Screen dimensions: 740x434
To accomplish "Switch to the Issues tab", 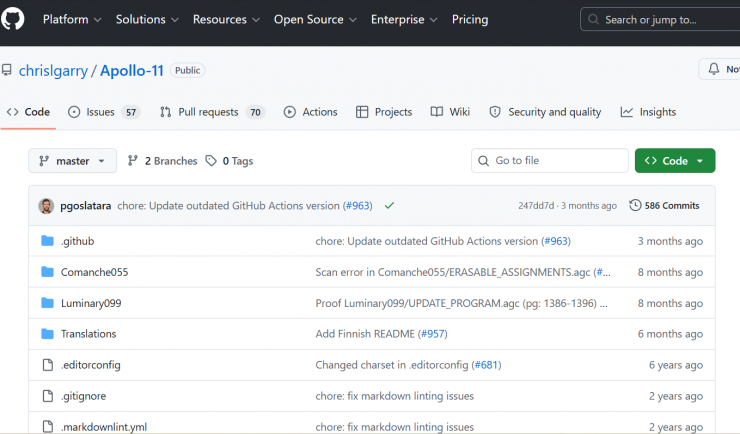I will tap(104, 112).
